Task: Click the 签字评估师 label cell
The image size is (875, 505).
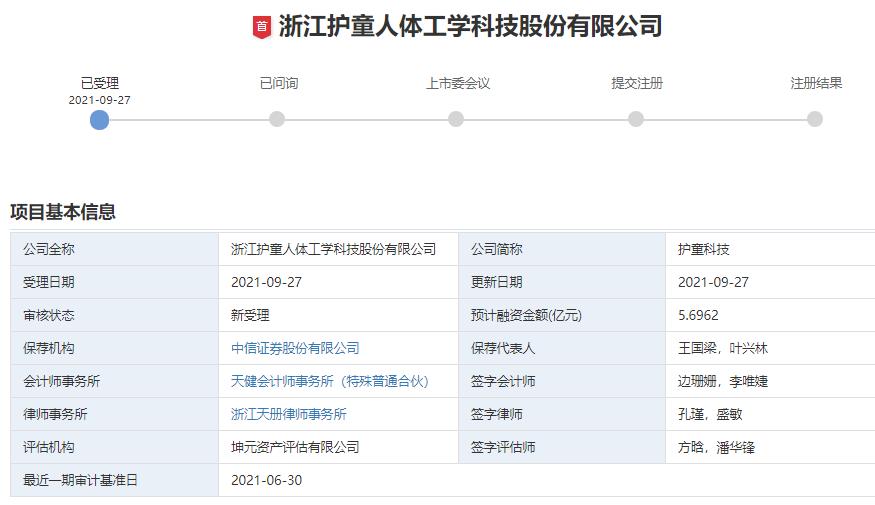Action: [562, 447]
